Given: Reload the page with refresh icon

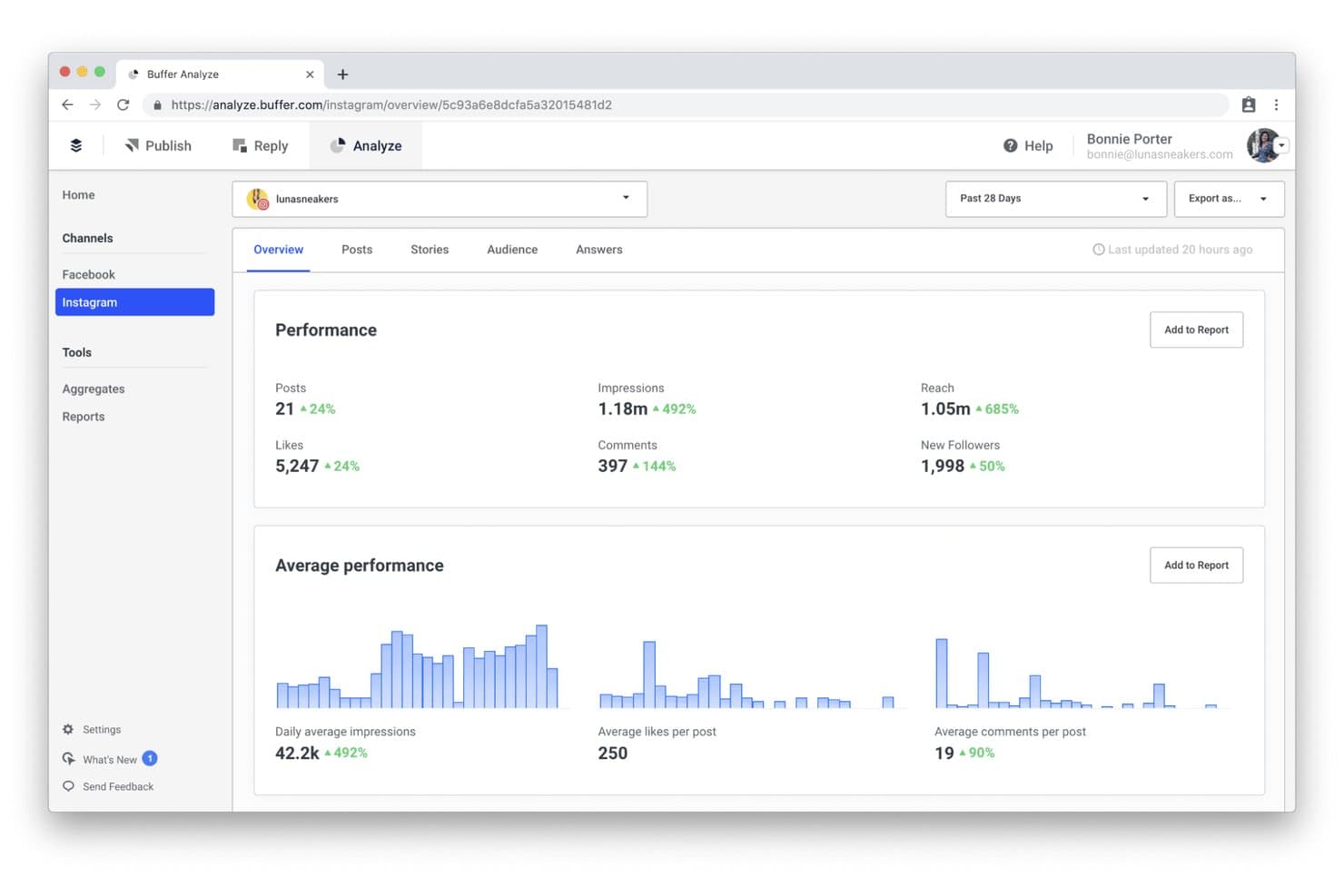Looking at the screenshot, I should (x=124, y=104).
